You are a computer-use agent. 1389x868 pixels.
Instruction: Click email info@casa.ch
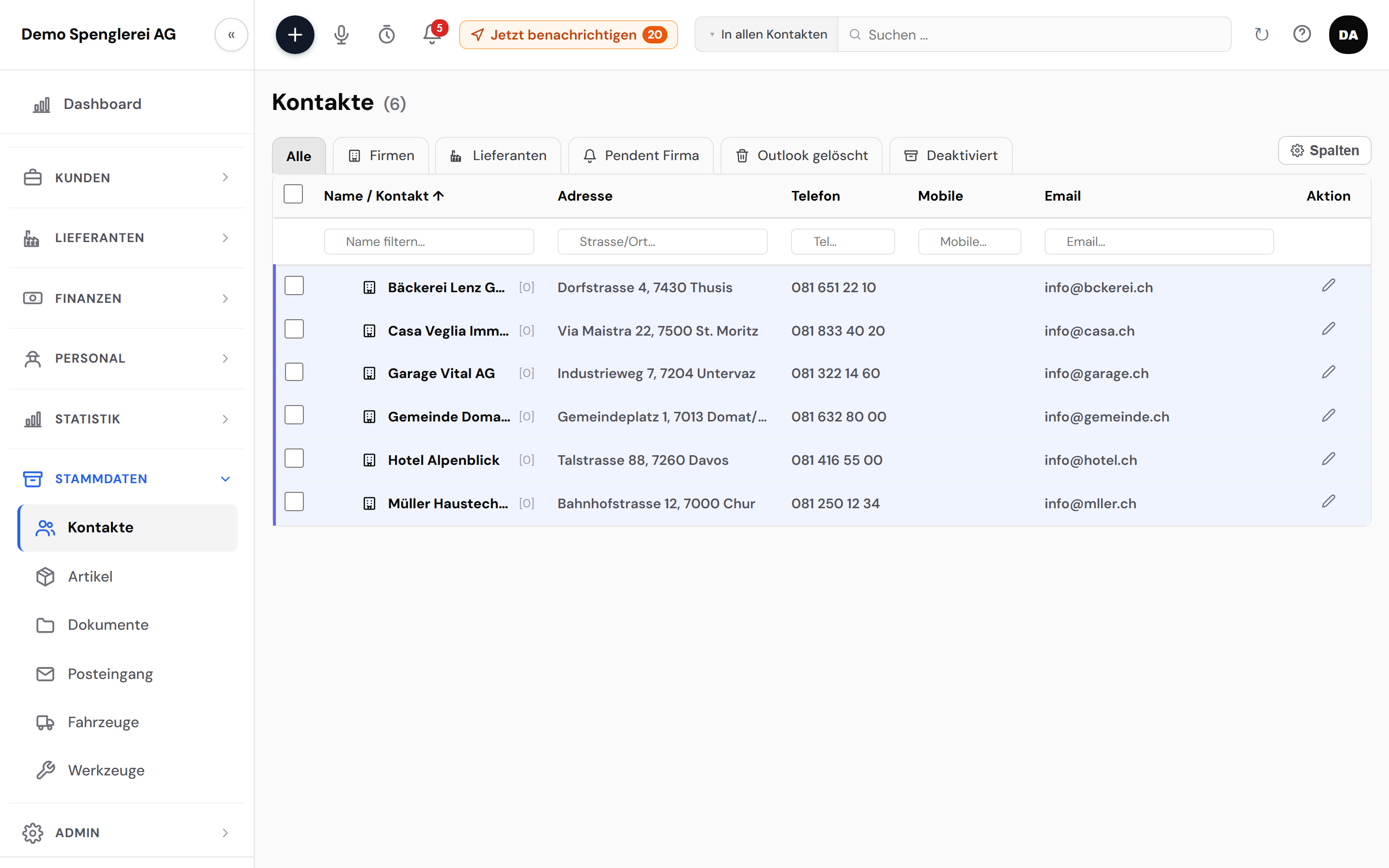click(x=1089, y=331)
